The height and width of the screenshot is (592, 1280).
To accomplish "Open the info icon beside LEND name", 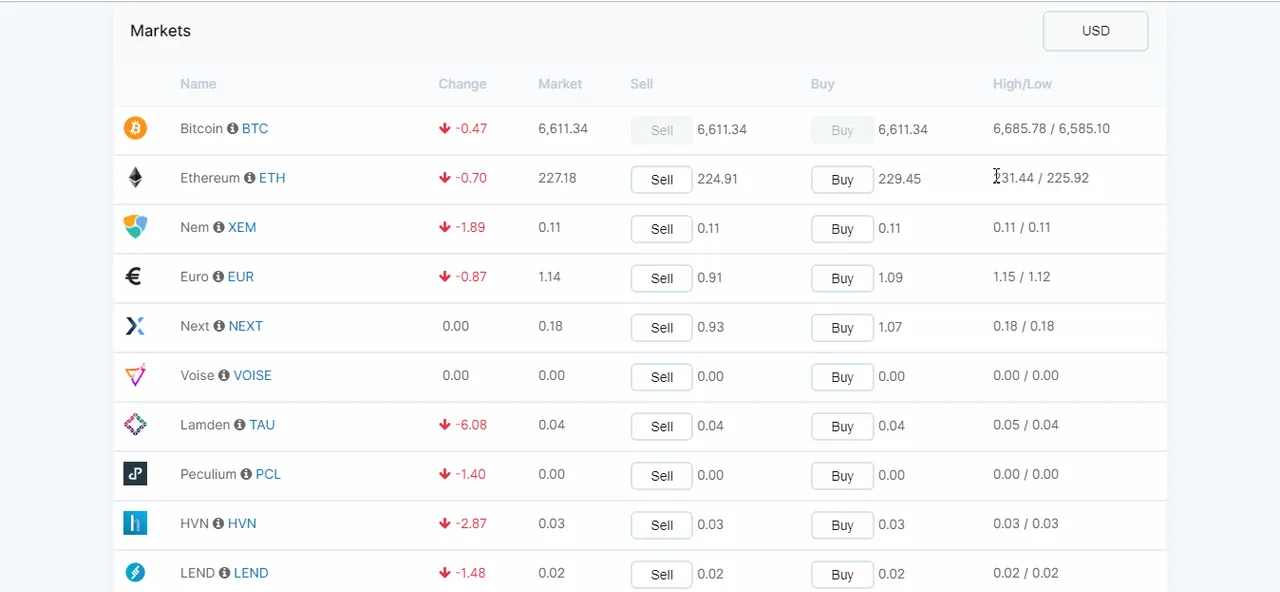I will click(225, 573).
